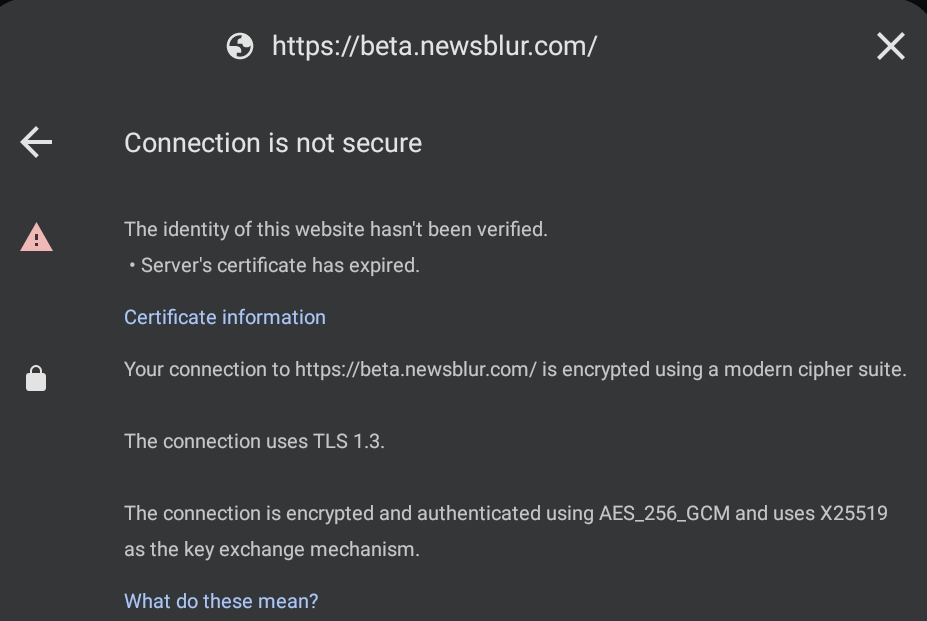927x621 pixels.
Task: Click the beta.newsblur.com URL in the header
Action: pyautogui.click(x=434, y=46)
